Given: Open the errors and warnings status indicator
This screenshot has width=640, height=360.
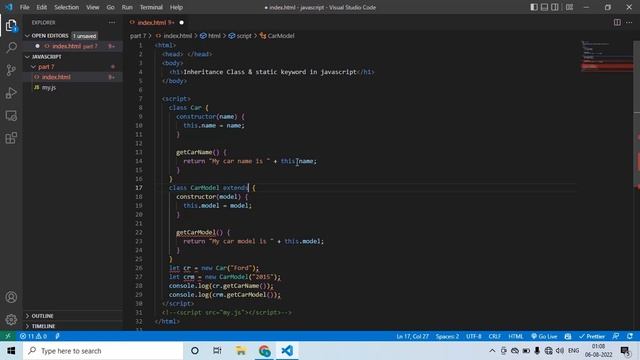Looking at the screenshot, I should tap(33, 336).
